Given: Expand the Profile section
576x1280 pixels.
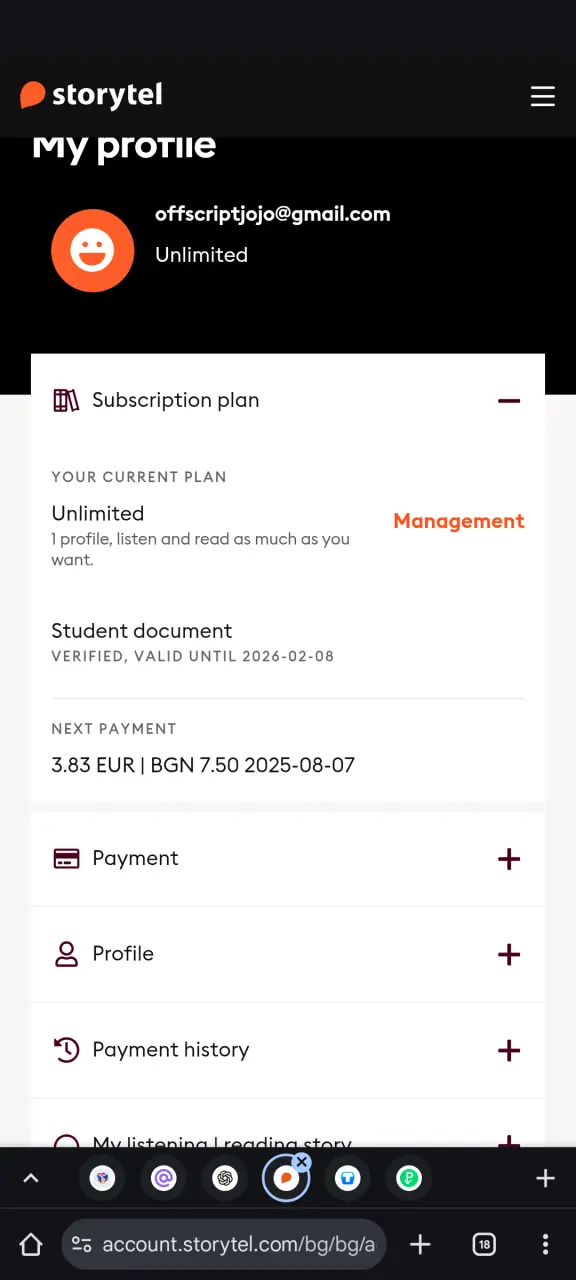Looking at the screenshot, I should (x=509, y=954).
